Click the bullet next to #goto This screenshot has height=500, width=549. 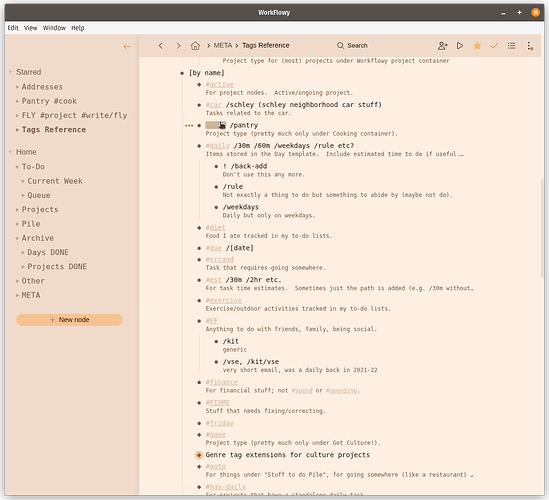point(199,466)
